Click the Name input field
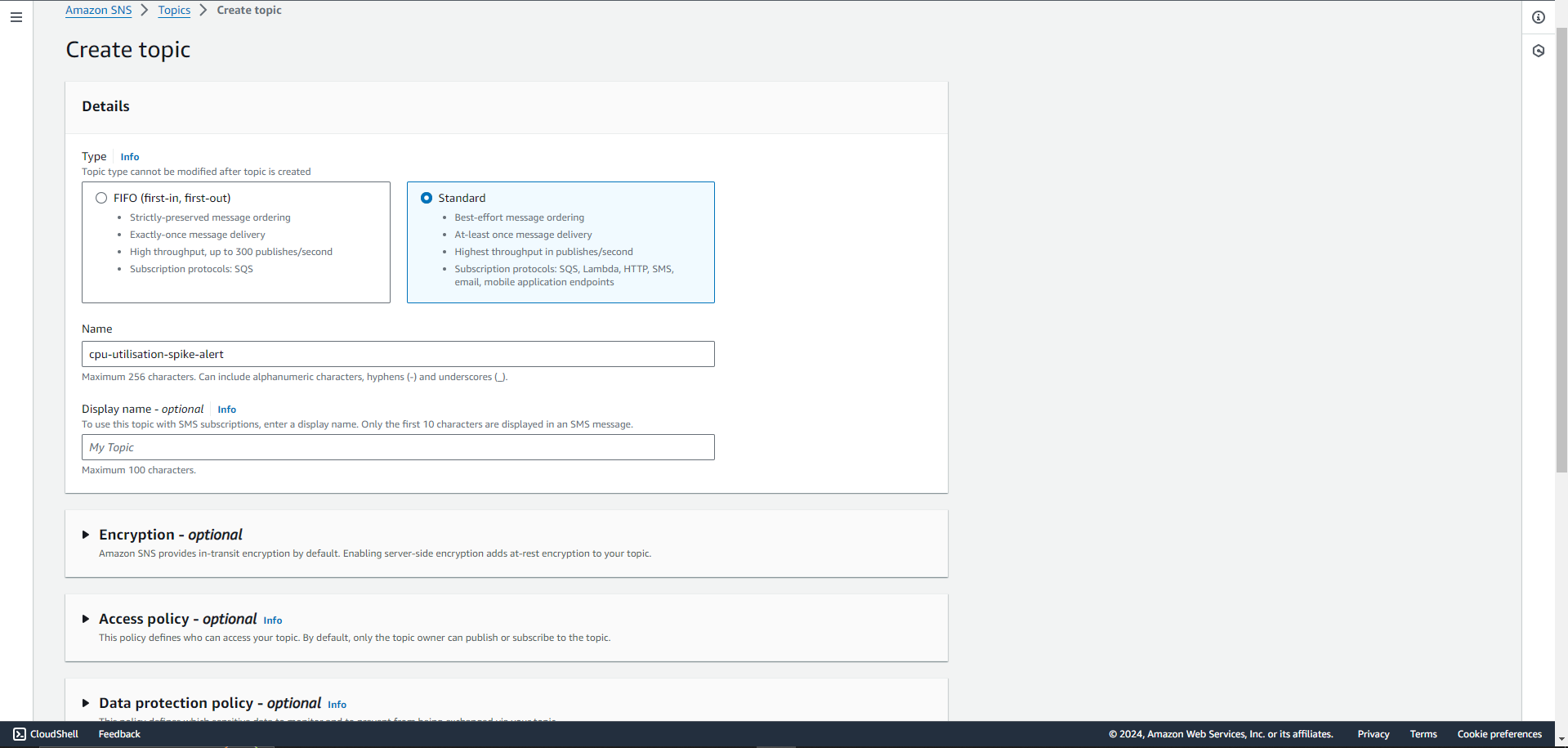 click(398, 354)
